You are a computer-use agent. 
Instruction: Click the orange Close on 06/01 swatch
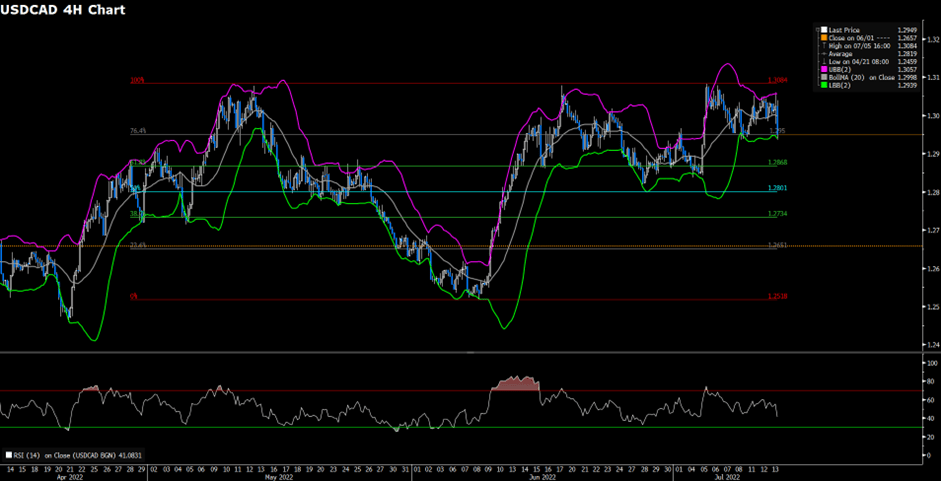tap(822, 39)
